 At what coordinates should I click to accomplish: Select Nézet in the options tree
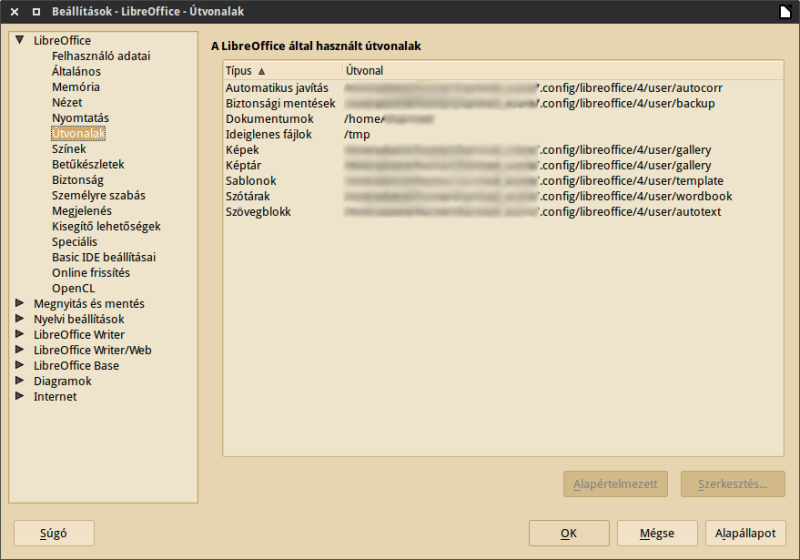(67, 103)
